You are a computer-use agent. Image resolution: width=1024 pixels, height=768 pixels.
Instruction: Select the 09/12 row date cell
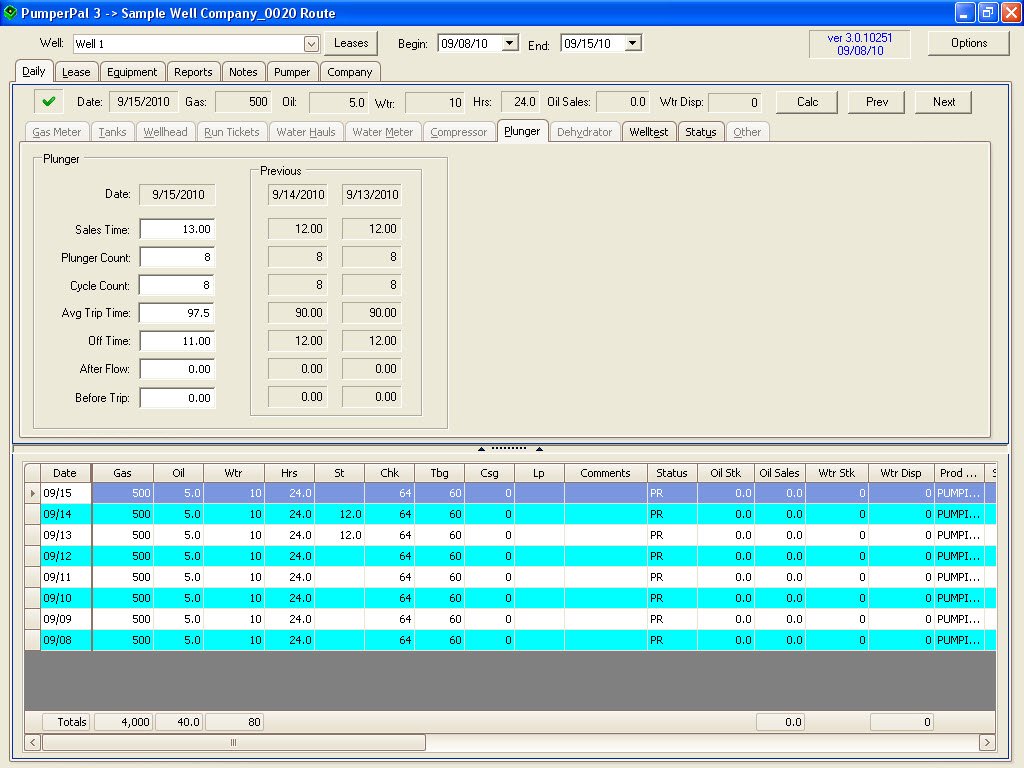[x=65, y=556]
